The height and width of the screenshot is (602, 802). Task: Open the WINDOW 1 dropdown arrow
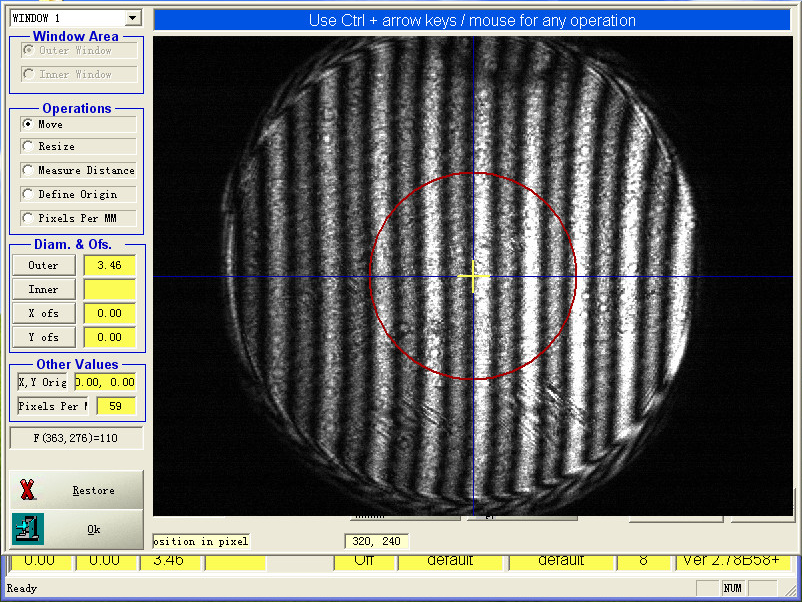click(x=133, y=19)
